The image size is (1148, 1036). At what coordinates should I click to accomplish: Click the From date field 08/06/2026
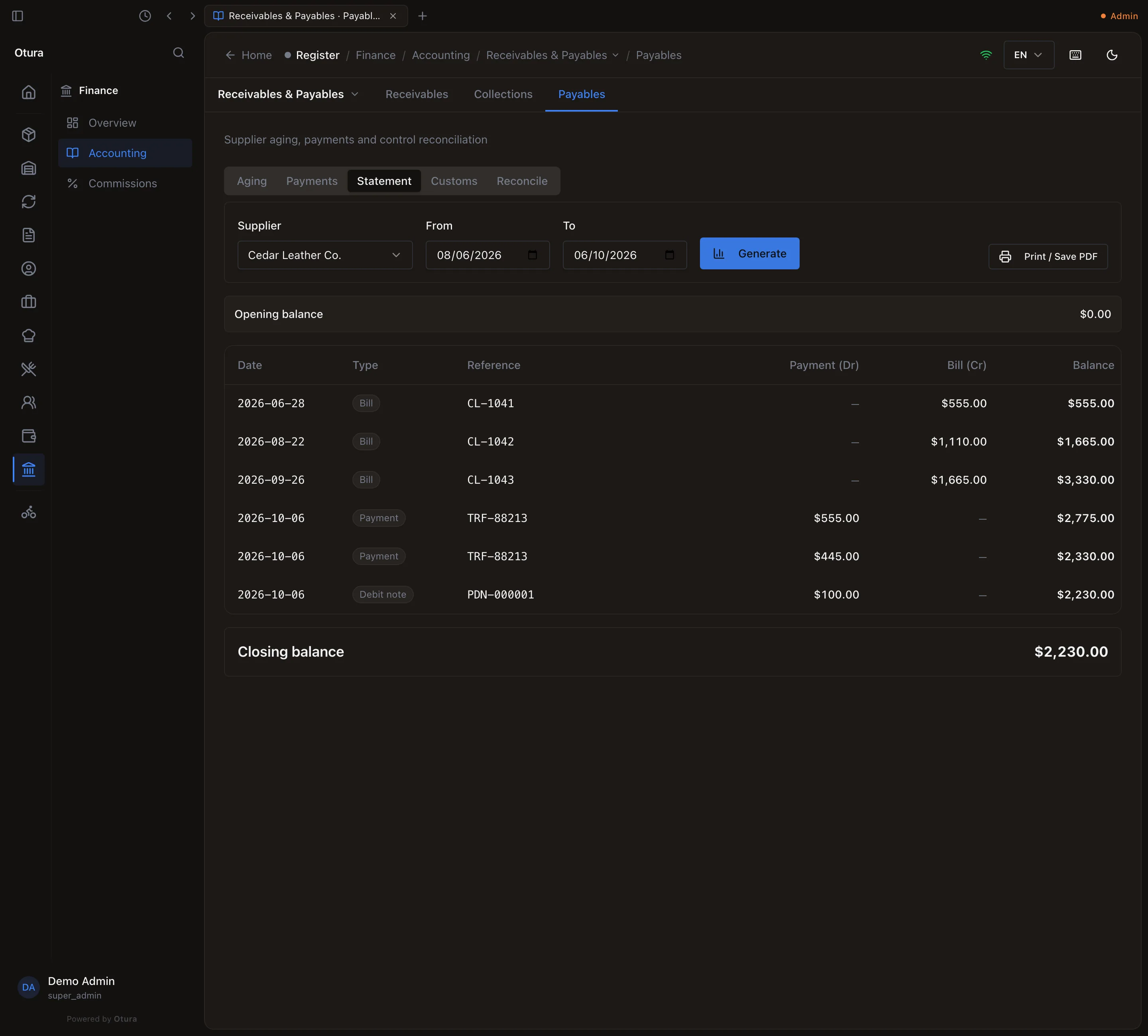coord(488,255)
